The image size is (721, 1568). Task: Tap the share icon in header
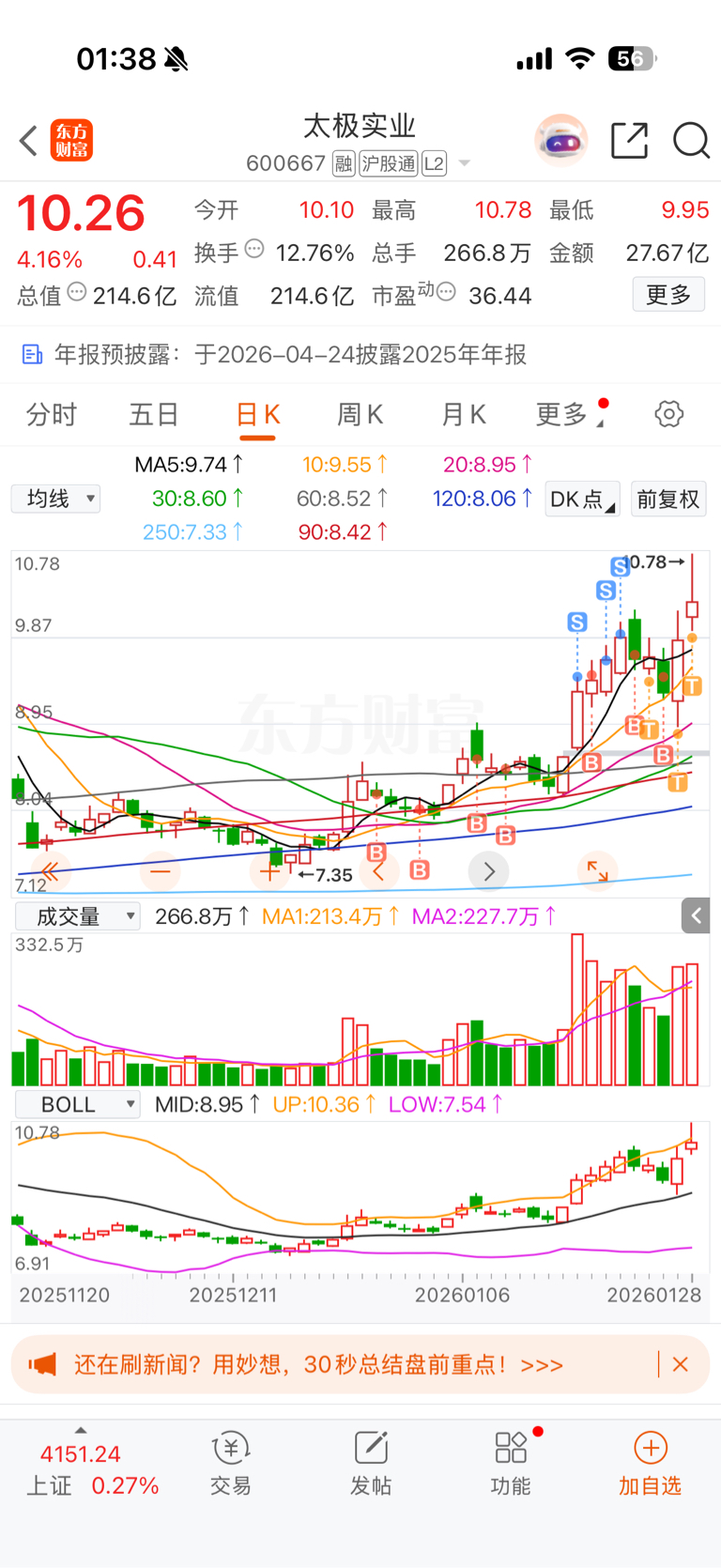[x=629, y=140]
